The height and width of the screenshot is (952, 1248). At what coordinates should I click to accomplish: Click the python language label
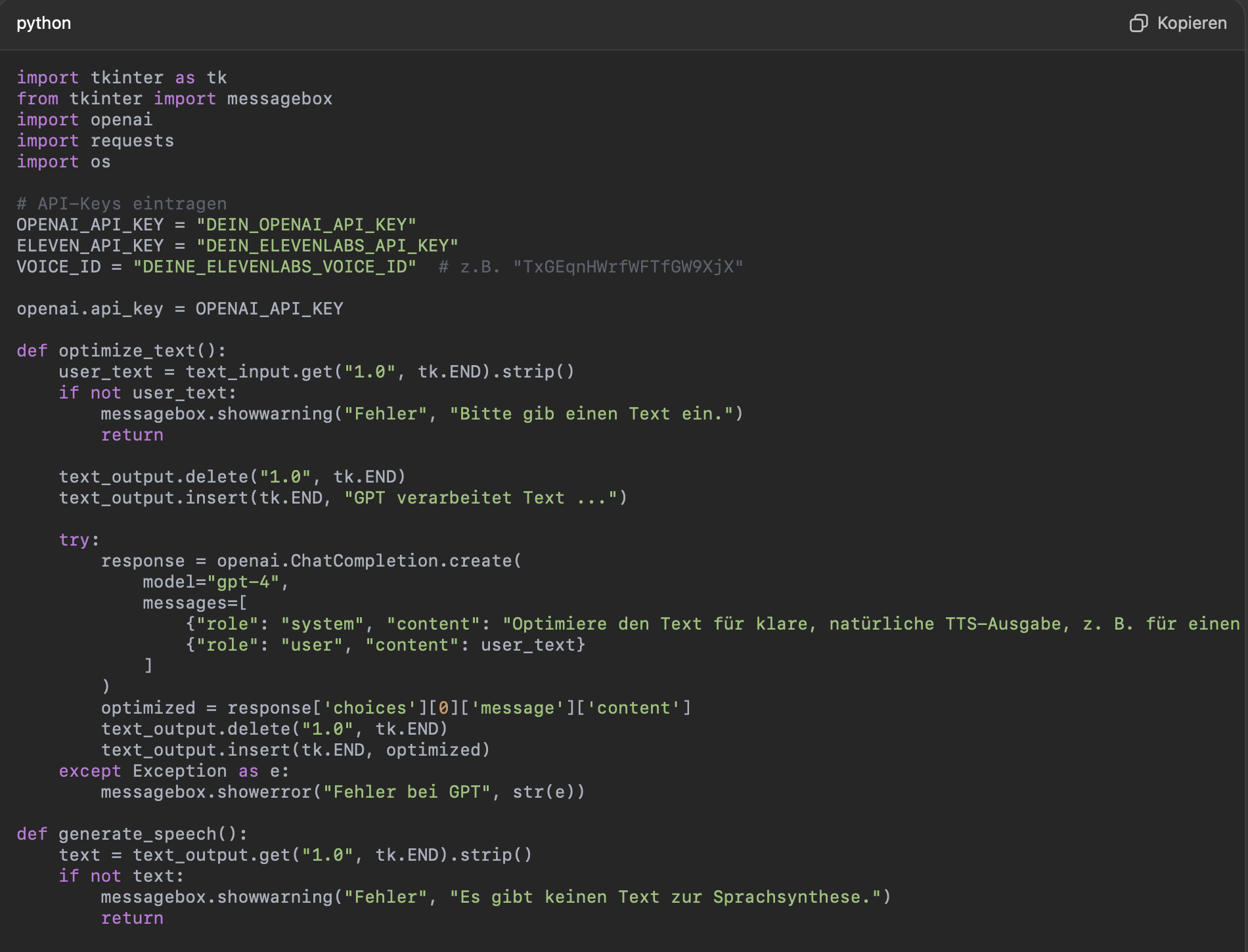[x=44, y=23]
